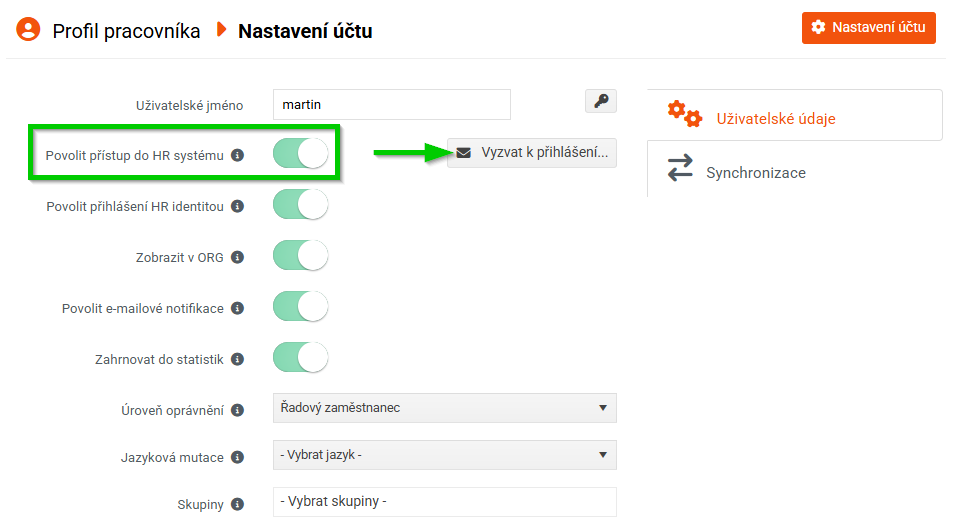Click info icon beside Povolit přístup do HR systému
The width and height of the screenshot is (953, 518).
coord(237,156)
